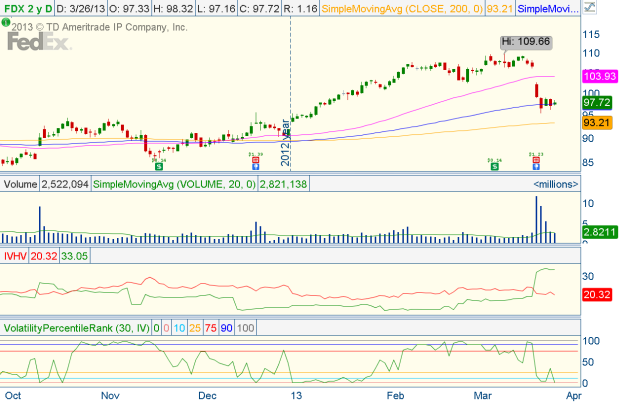Click the Hi: 109.66 price bubble
The height and width of the screenshot is (402, 625).
click(x=525, y=41)
